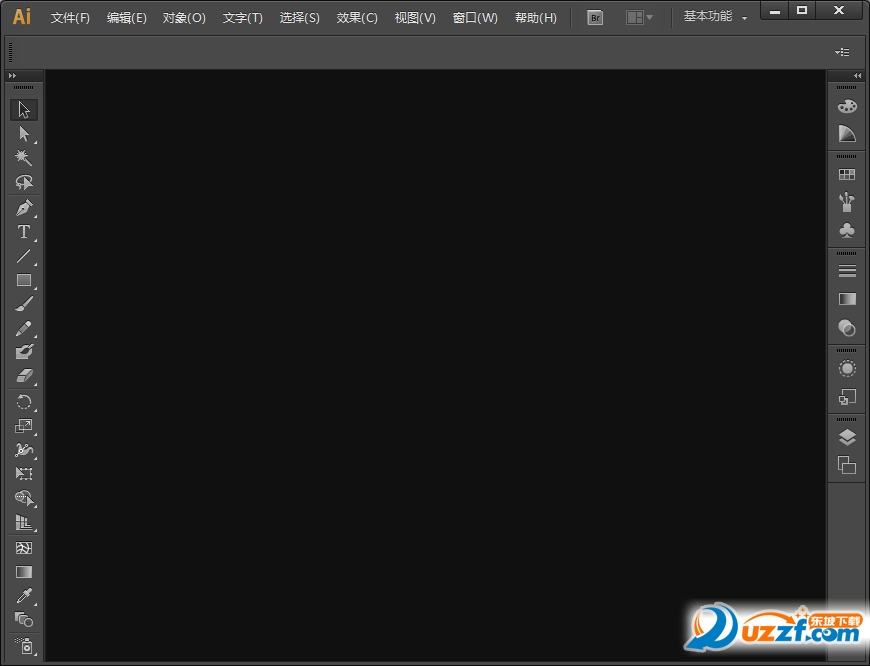Open the 帮助(H) menu
The height and width of the screenshot is (666, 870).
(x=535, y=18)
